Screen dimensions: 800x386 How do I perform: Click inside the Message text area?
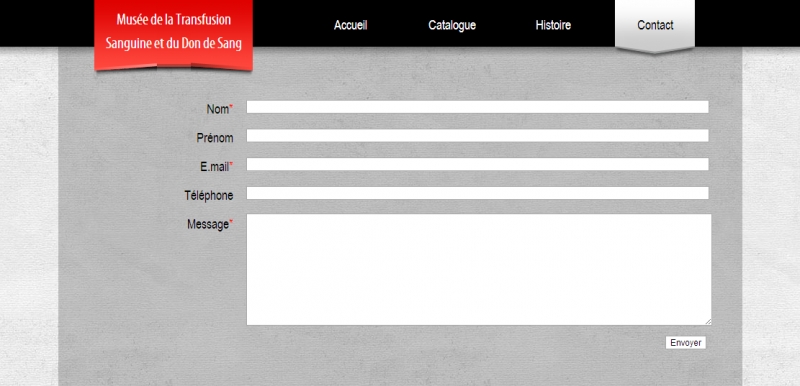pyautogui.click(x=479, y=270)
